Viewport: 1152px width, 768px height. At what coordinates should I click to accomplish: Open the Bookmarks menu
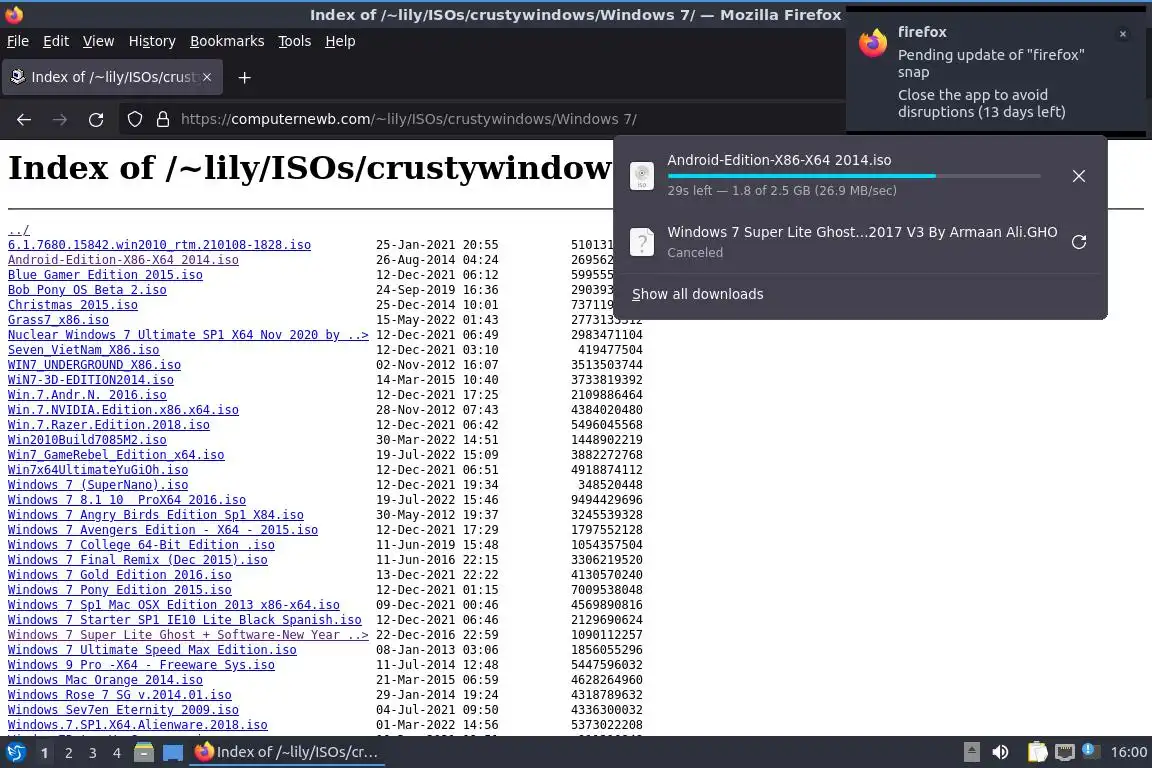[227, 41]
